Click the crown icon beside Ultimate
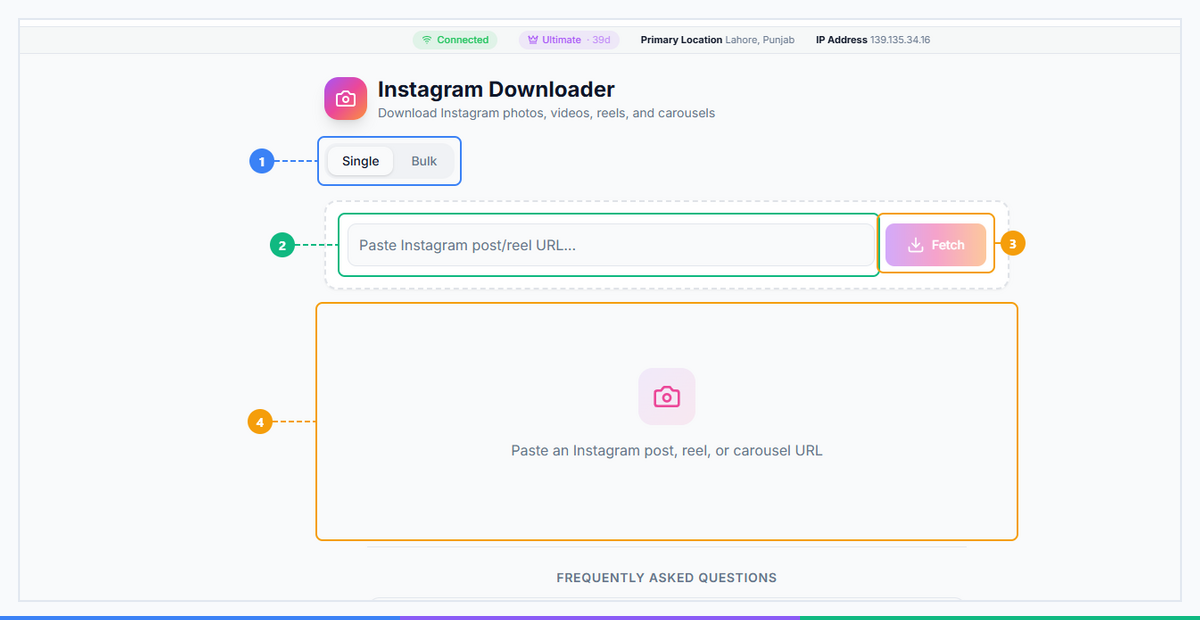The image size is (1200, 620). (x=533, y=40)
